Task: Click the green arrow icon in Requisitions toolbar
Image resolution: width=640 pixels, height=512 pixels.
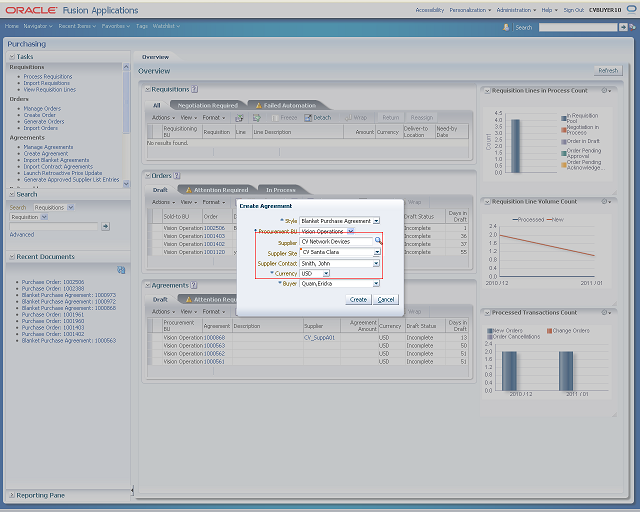Action: click(257, 118)
